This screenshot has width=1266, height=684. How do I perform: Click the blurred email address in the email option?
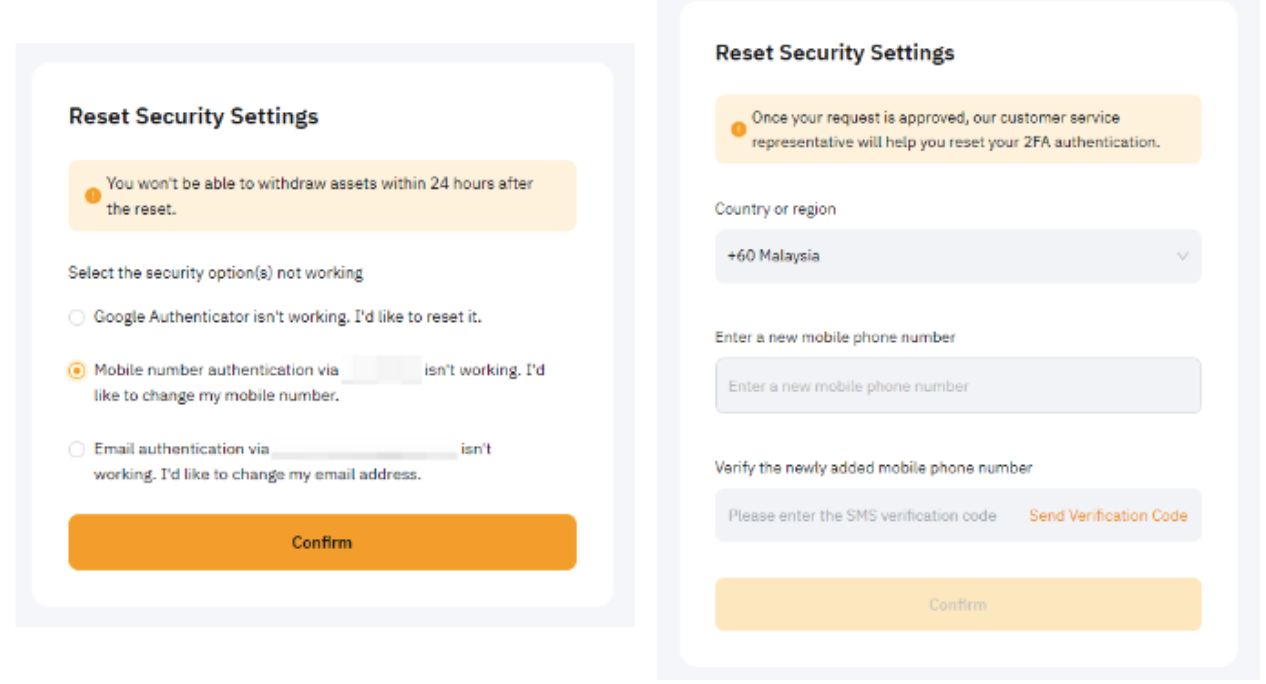click(x=364, y=450)
